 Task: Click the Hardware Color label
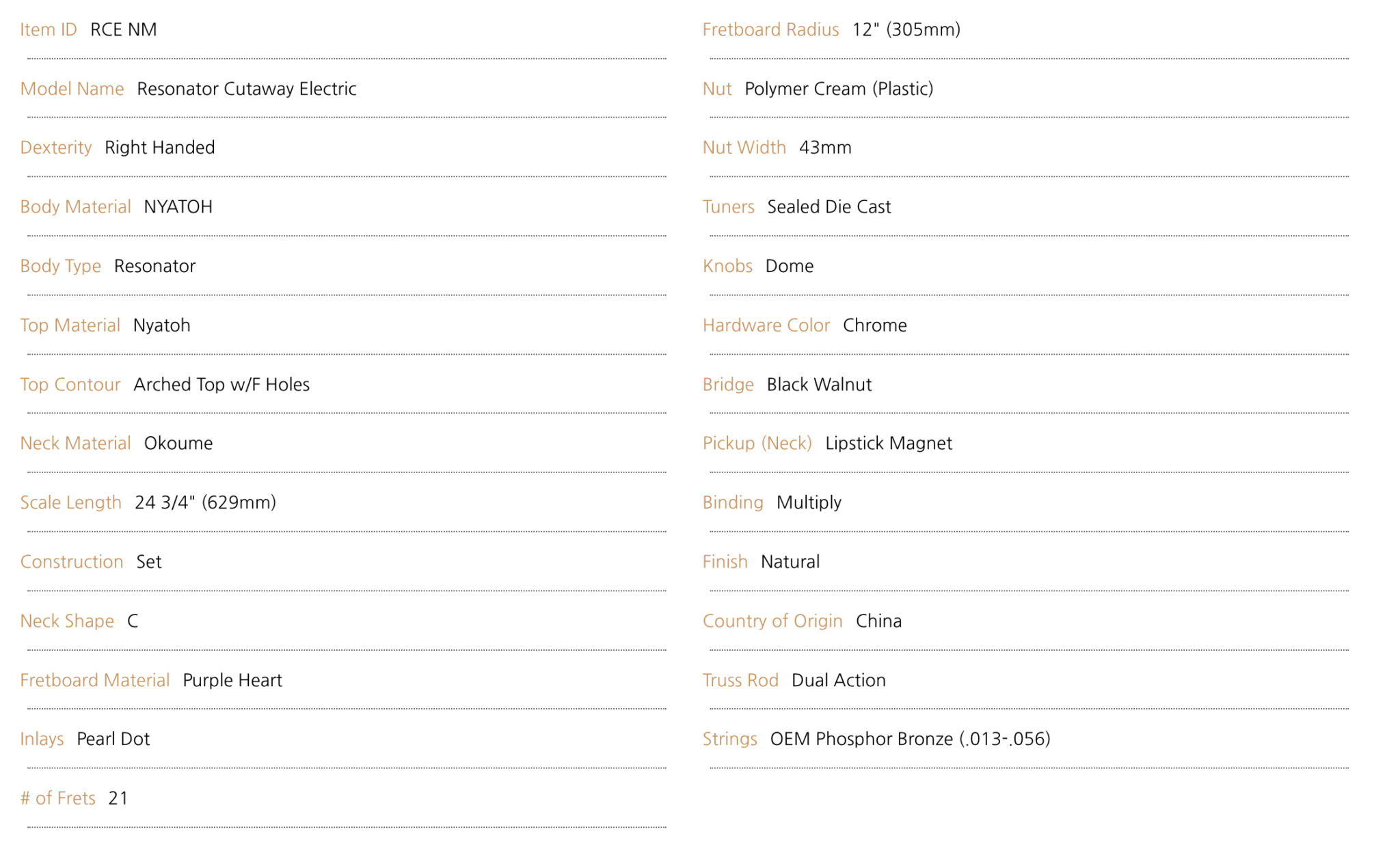(766, 325)
